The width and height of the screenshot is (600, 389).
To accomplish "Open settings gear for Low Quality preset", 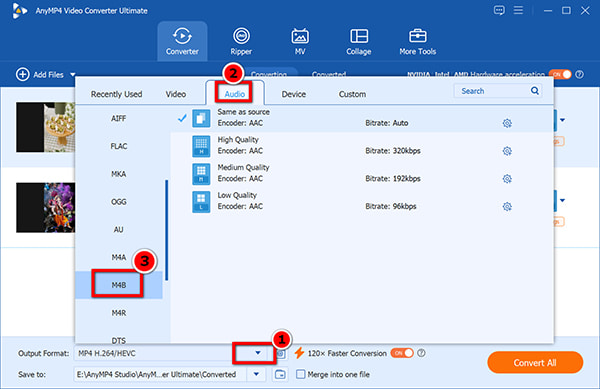I will (507, 207).
